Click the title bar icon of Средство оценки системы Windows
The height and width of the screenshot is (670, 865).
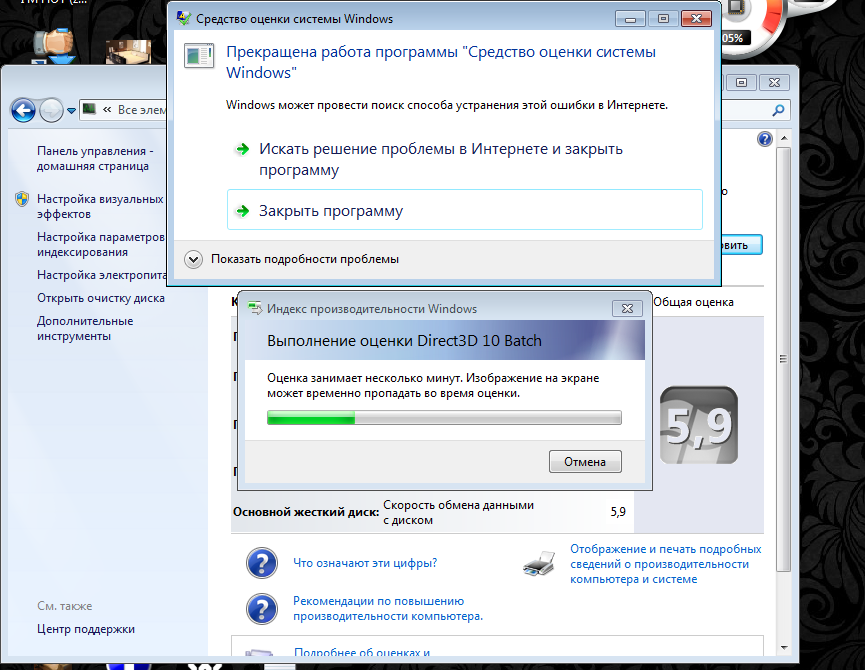184,18
